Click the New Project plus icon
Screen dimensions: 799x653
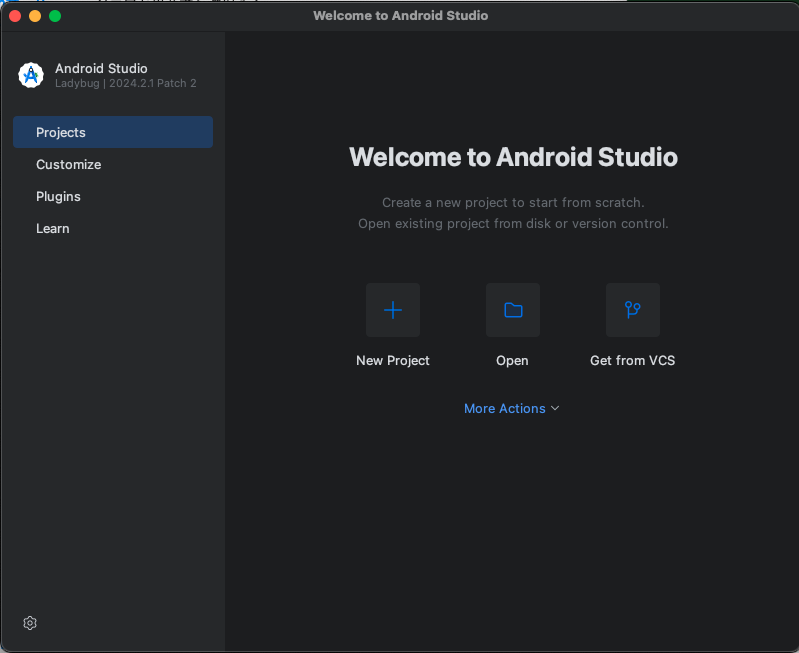click(393, 310)
